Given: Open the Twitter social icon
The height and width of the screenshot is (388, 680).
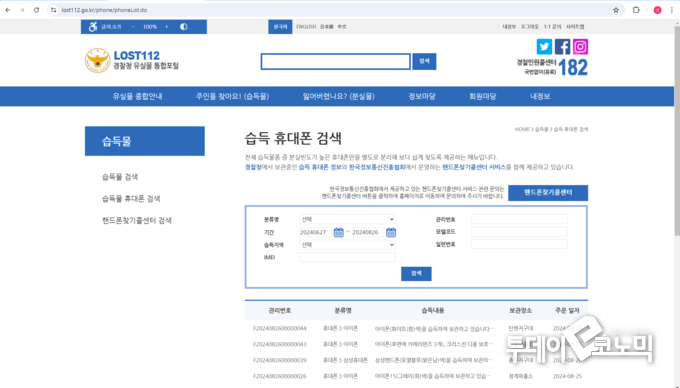Looking at the screenshot, I should [x=544, y=46].
